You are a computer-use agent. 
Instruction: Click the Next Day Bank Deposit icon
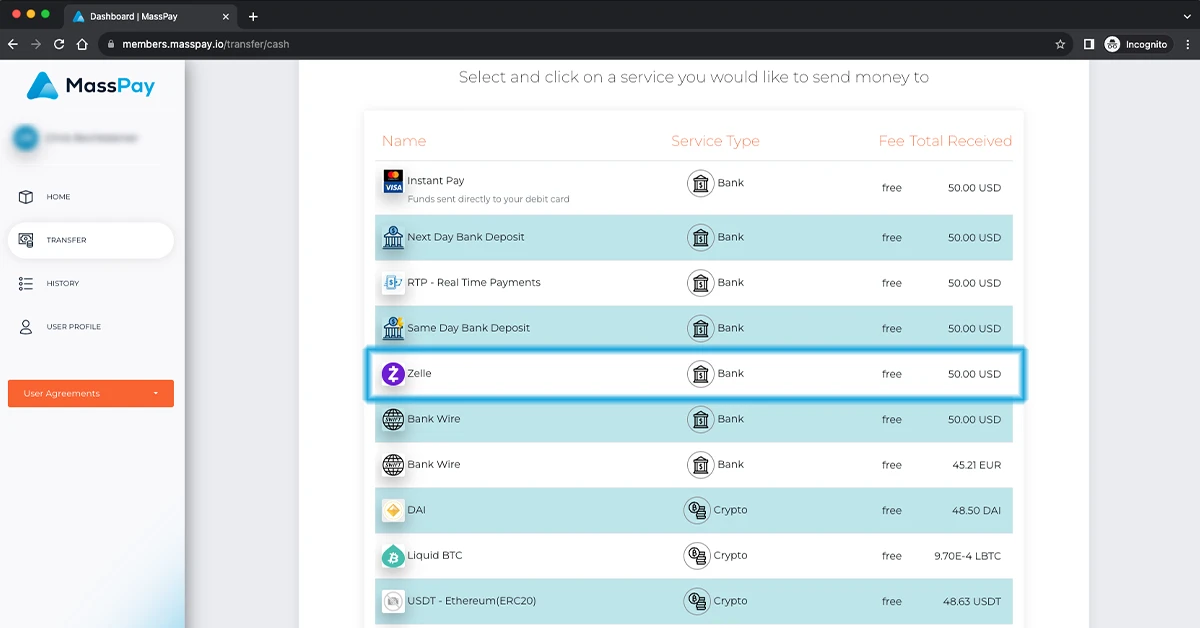(x=393, y=238)
